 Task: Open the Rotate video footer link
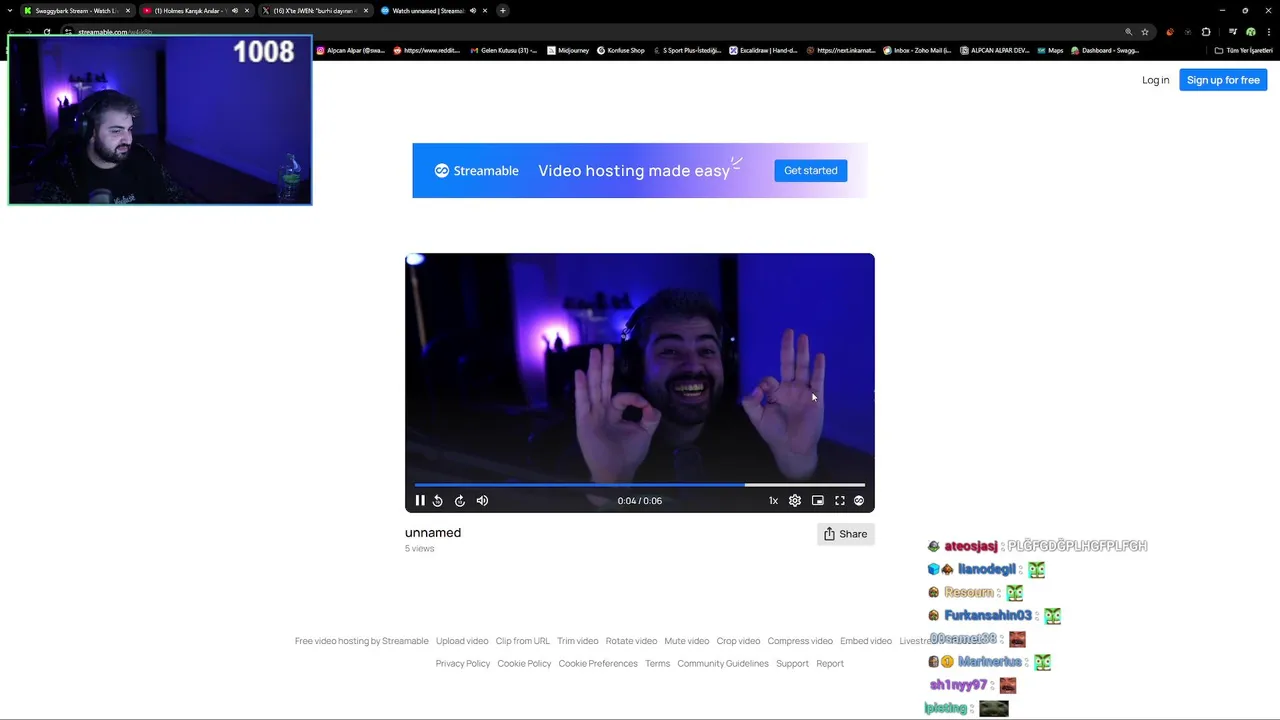coord(631,641)
